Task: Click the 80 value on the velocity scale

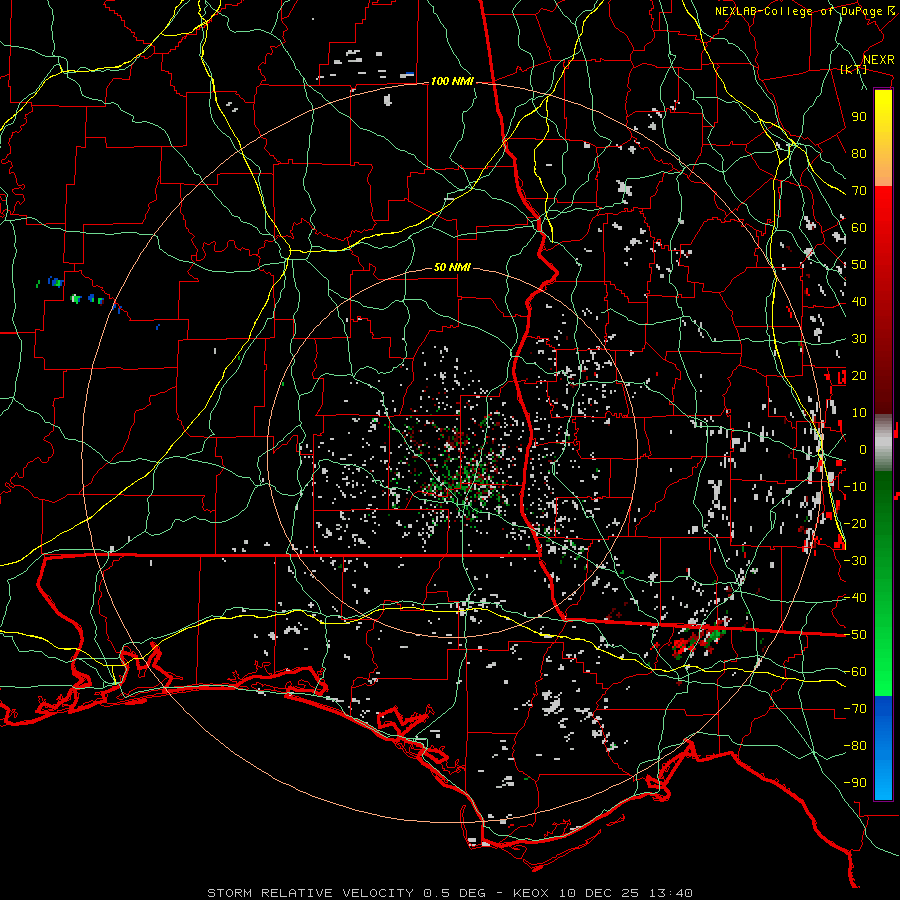Action: click(859, 153)
